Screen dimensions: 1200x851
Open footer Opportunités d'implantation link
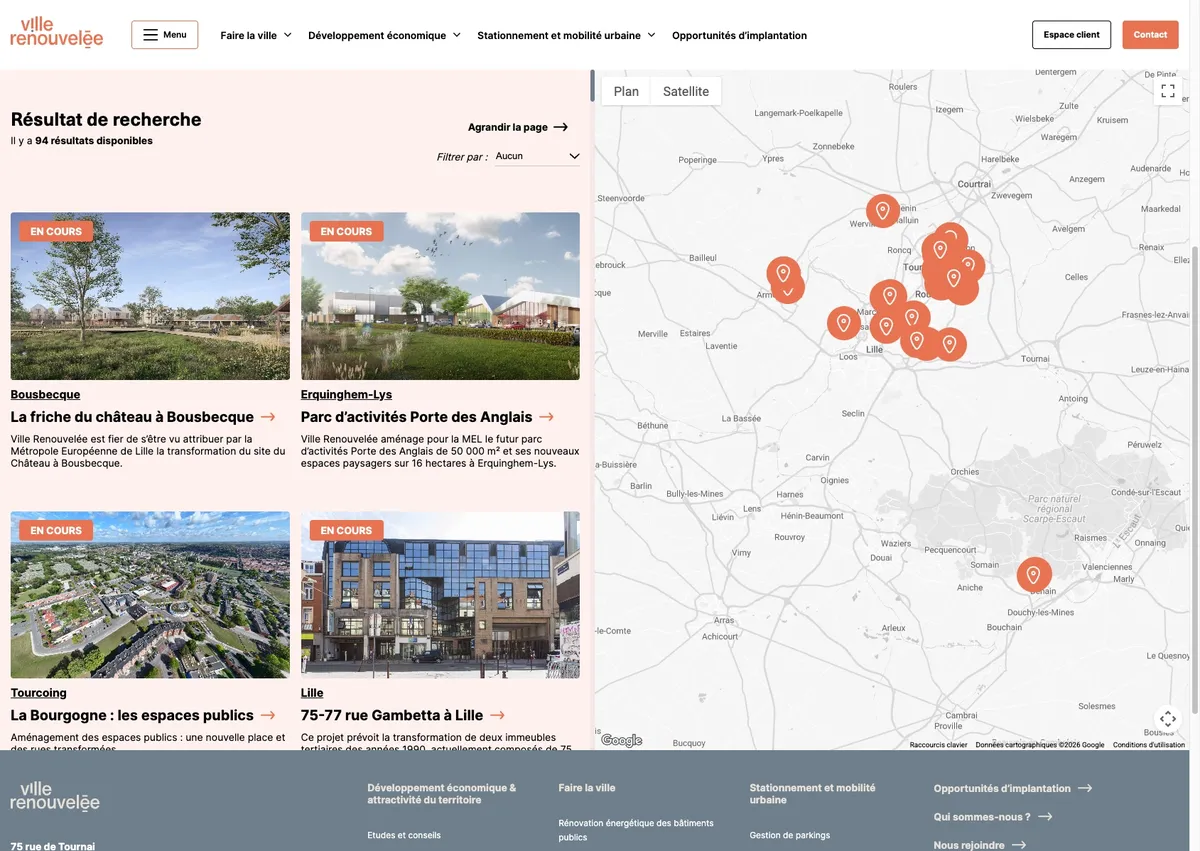(1012, 788)
